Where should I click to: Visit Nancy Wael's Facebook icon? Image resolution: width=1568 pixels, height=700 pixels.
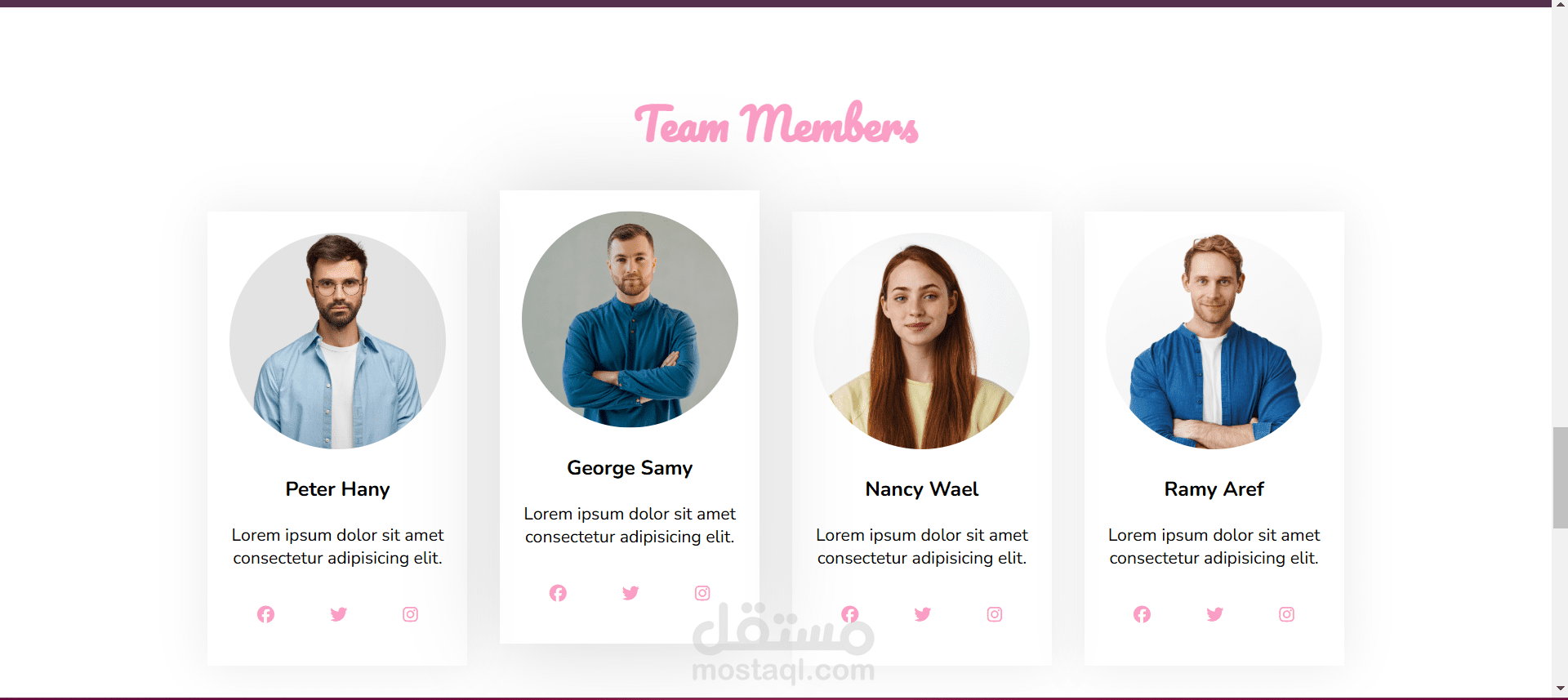coord(850,614)
